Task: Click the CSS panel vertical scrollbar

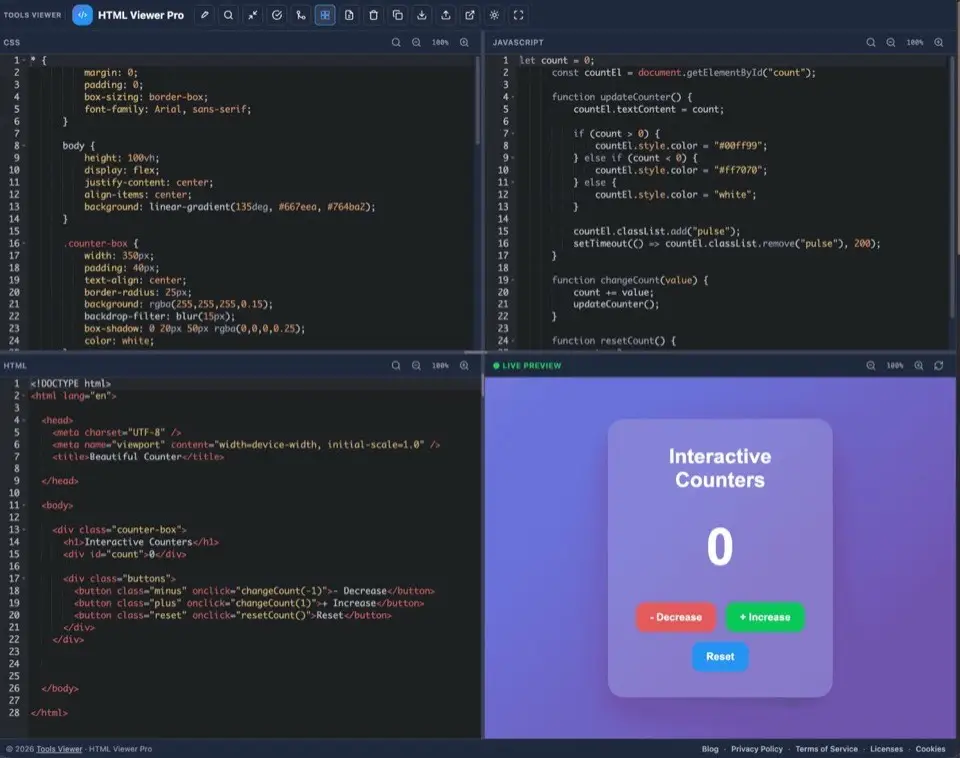Action: point(478,101)
